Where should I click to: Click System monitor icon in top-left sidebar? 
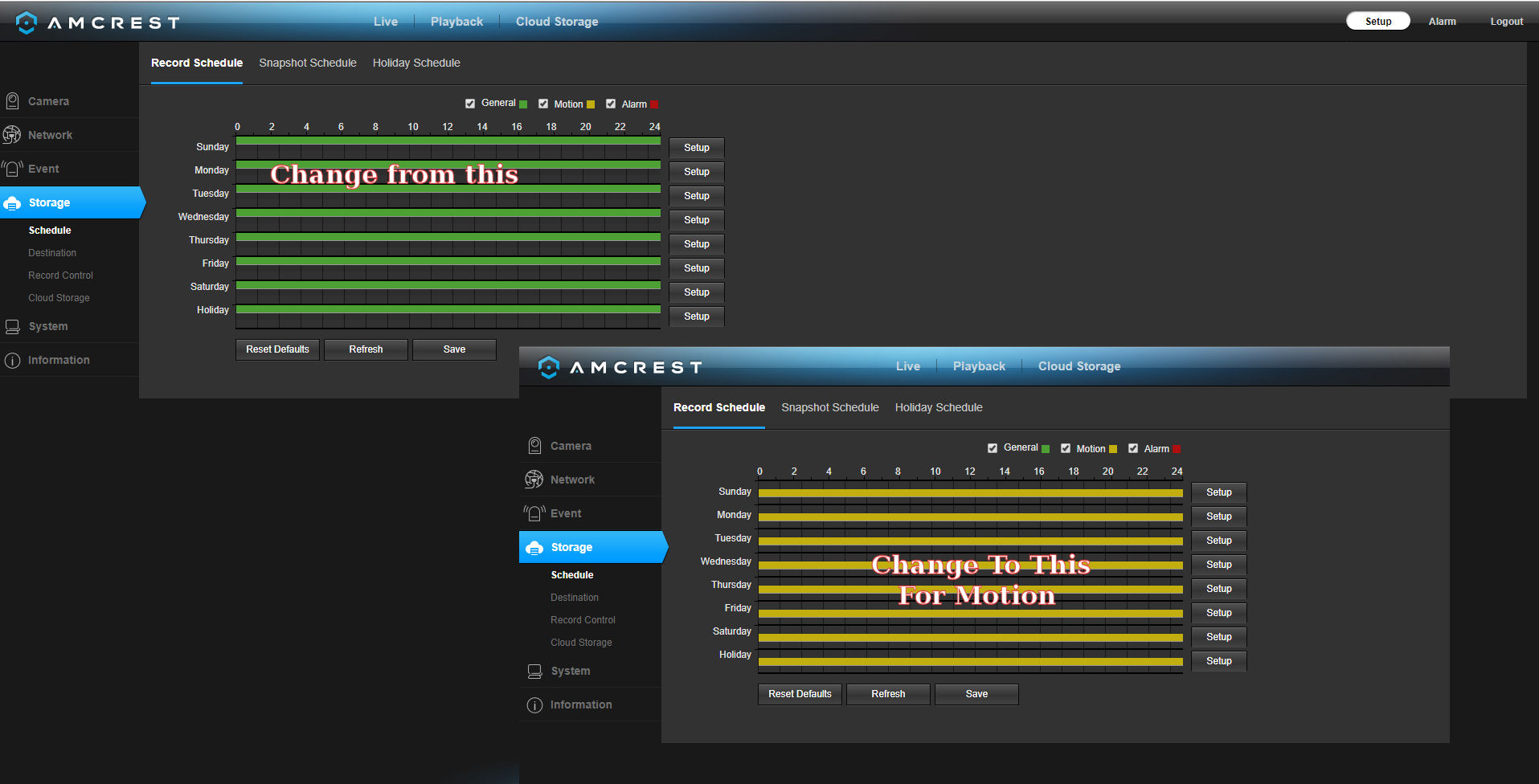tap(13, 327)
